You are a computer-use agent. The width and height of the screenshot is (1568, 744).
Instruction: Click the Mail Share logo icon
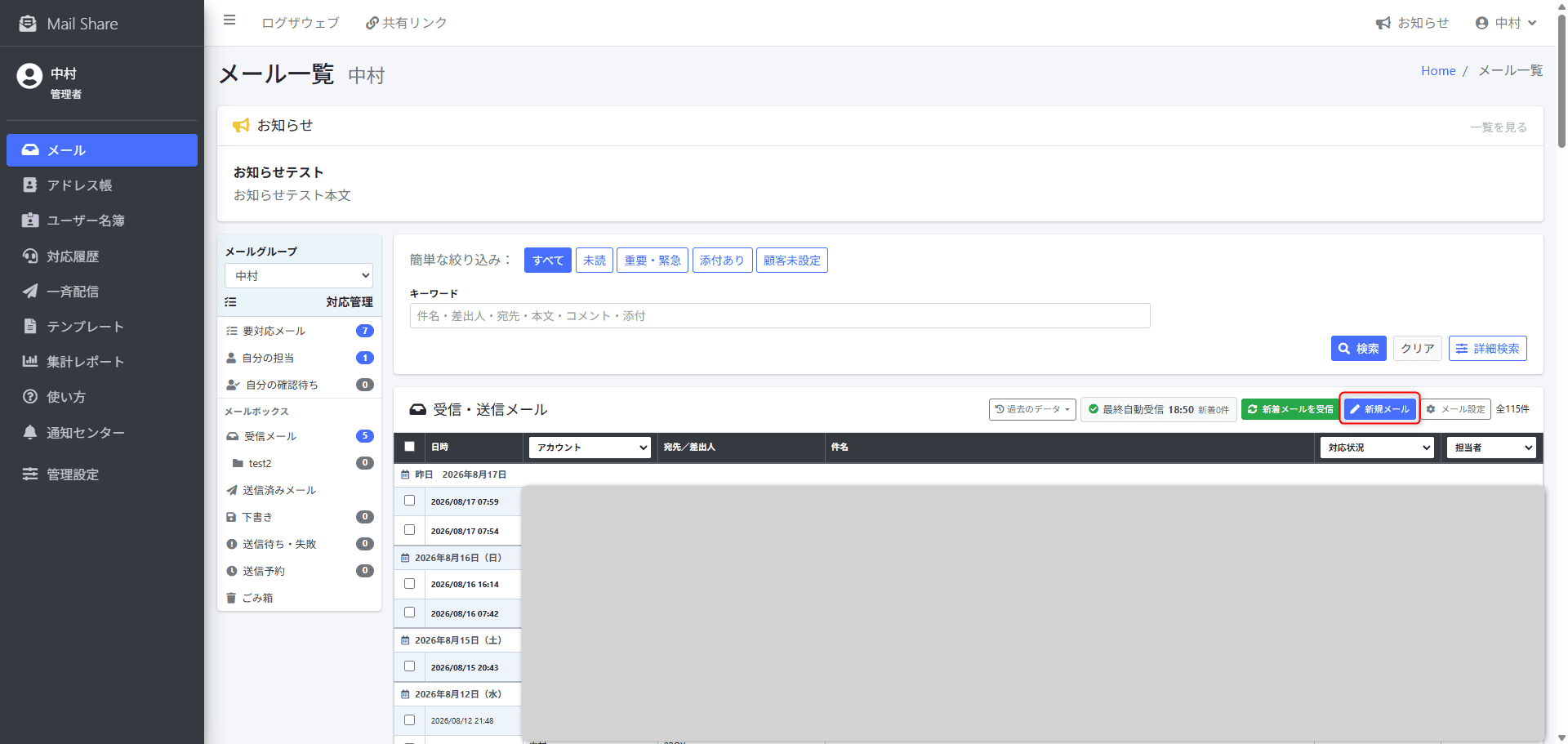[x=28, y=24]
